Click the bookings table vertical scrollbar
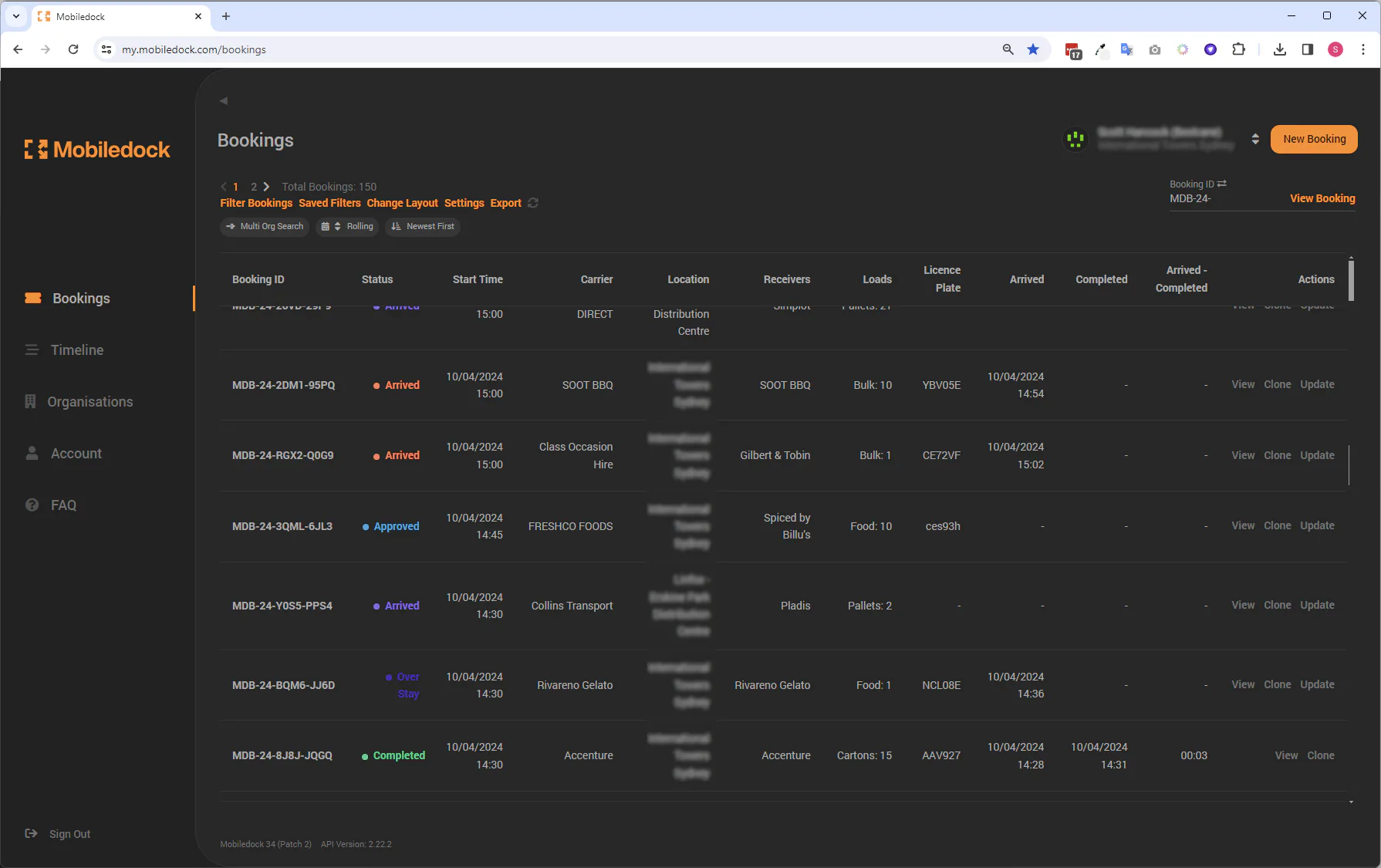1381x868 pixels. (1351, 281)
